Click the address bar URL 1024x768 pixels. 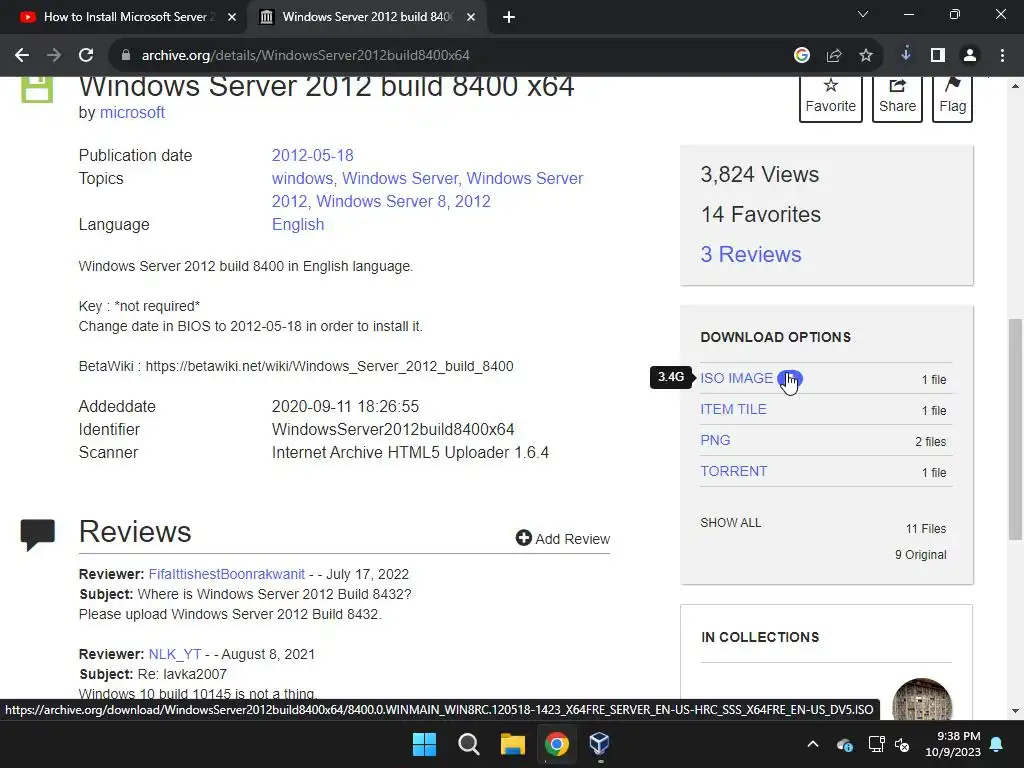(306, 56)
